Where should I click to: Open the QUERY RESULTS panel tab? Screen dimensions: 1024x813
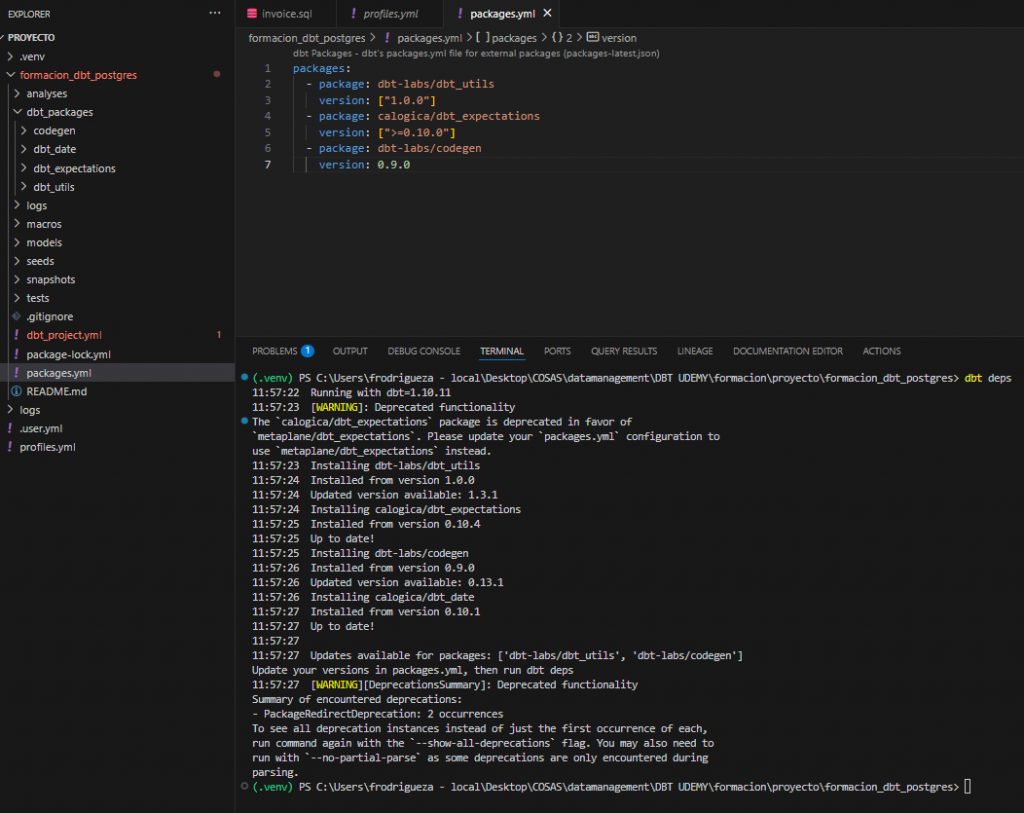click(624, 351)
